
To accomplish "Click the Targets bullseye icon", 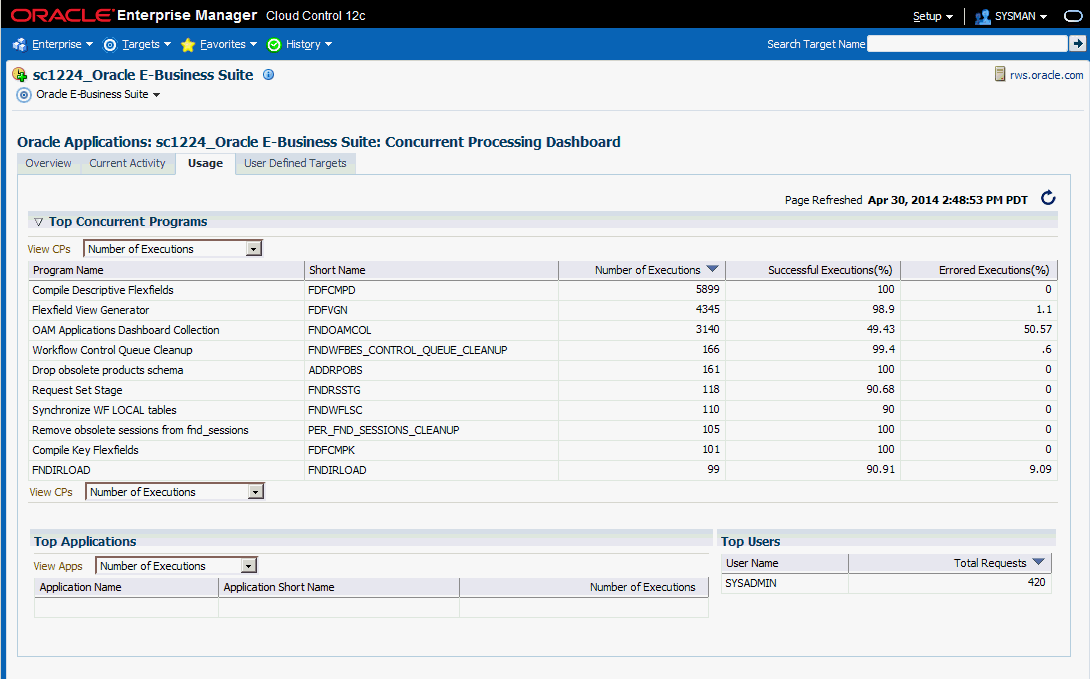I will pyautogui.click(x=110, y=44).
